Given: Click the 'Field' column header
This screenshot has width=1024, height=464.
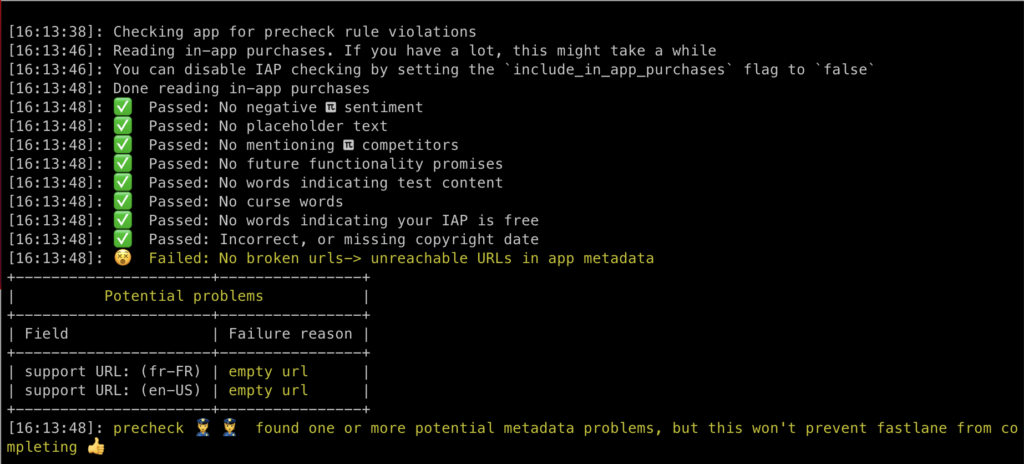Looking at the screenshot, I should coord(46,334).
